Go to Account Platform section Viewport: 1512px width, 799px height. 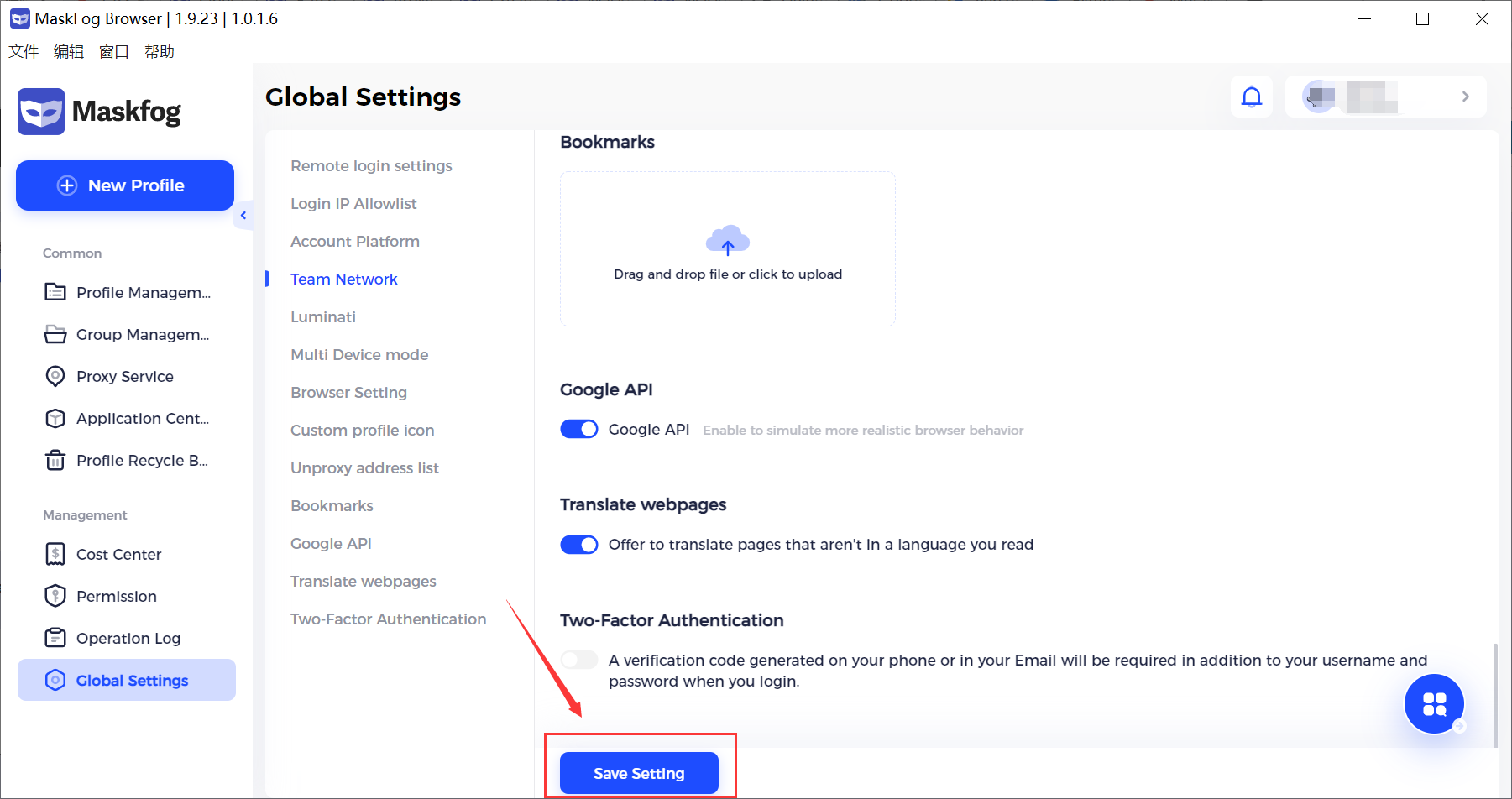click(x=355, y=242)
